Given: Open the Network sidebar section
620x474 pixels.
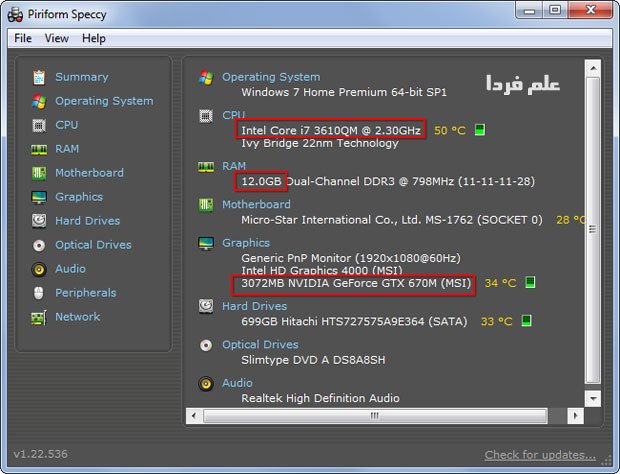Looking at the screenshot, I should click(78, 317).
